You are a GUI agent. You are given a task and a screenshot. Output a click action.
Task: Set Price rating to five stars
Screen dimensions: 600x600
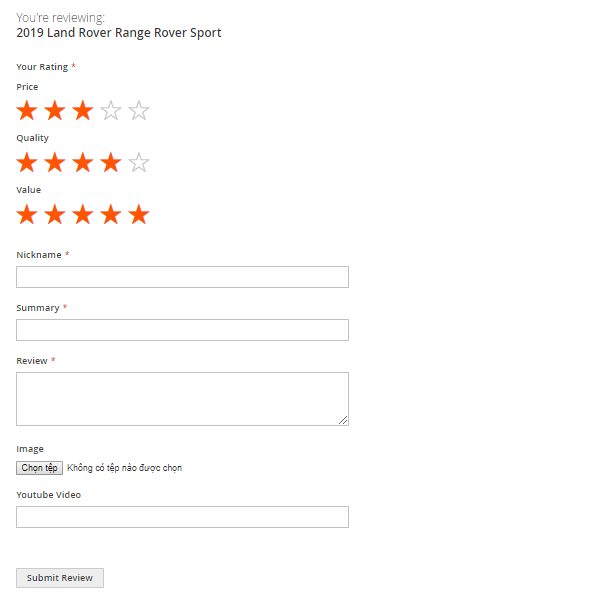click(139, 111)
